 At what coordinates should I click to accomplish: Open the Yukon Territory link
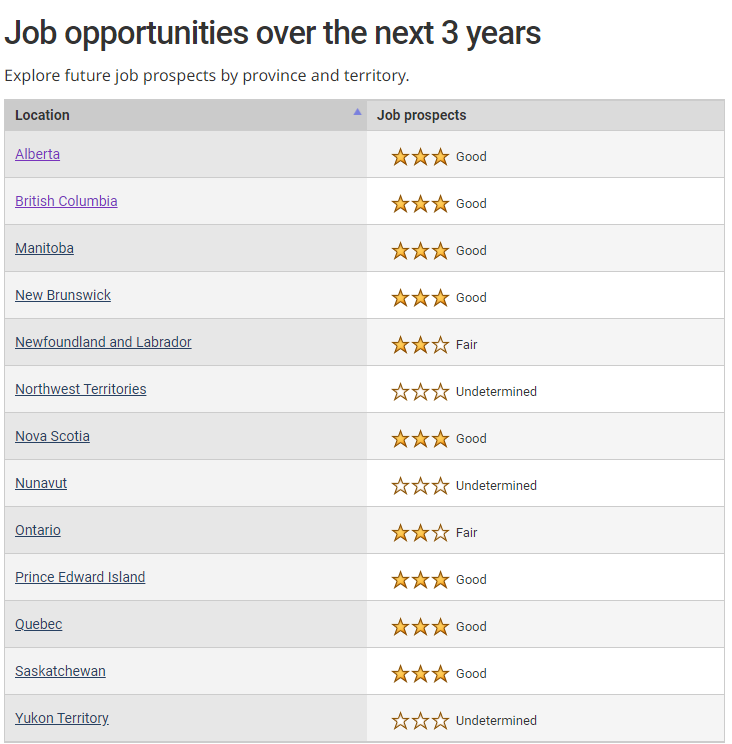click(x=62, y=718)
